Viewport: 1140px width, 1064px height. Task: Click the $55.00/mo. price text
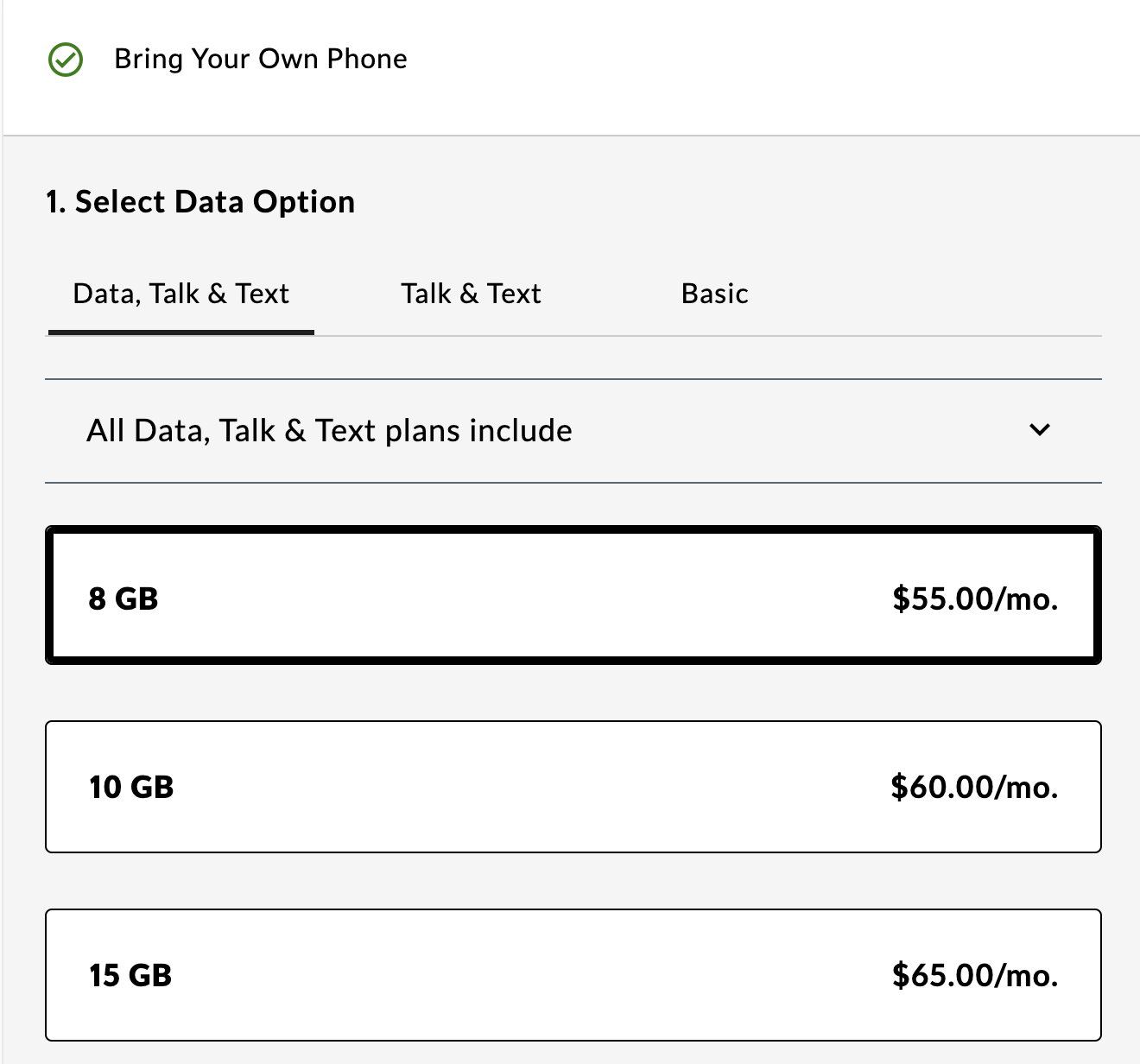(975, 598)
